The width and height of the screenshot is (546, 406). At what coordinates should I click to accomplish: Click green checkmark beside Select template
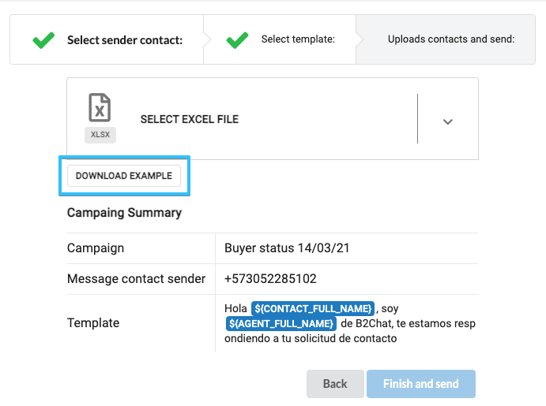(237, 40)
